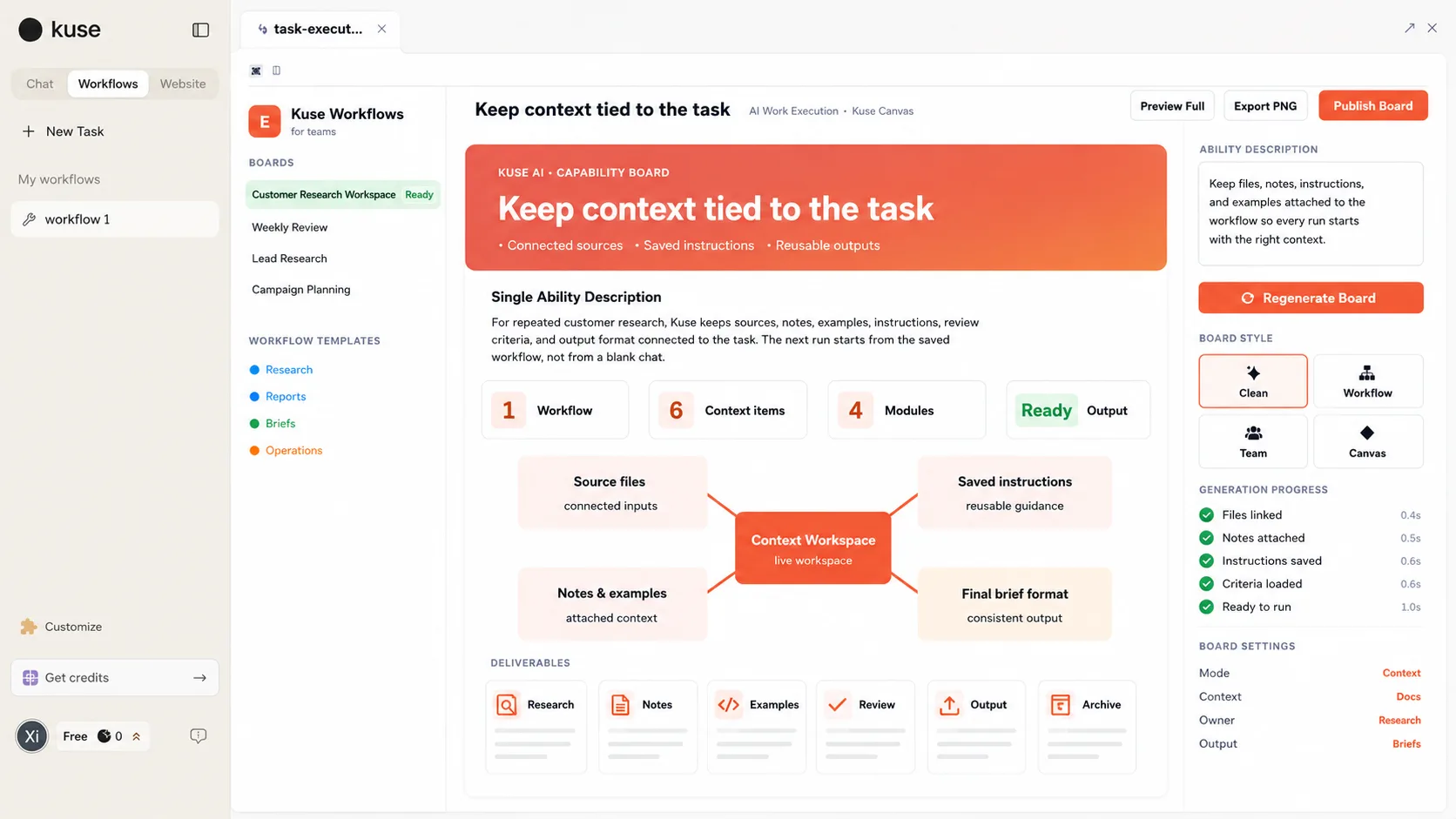Click the Ready Output stat card
Screen dimensions: 1456x819
coord(1078,410)
